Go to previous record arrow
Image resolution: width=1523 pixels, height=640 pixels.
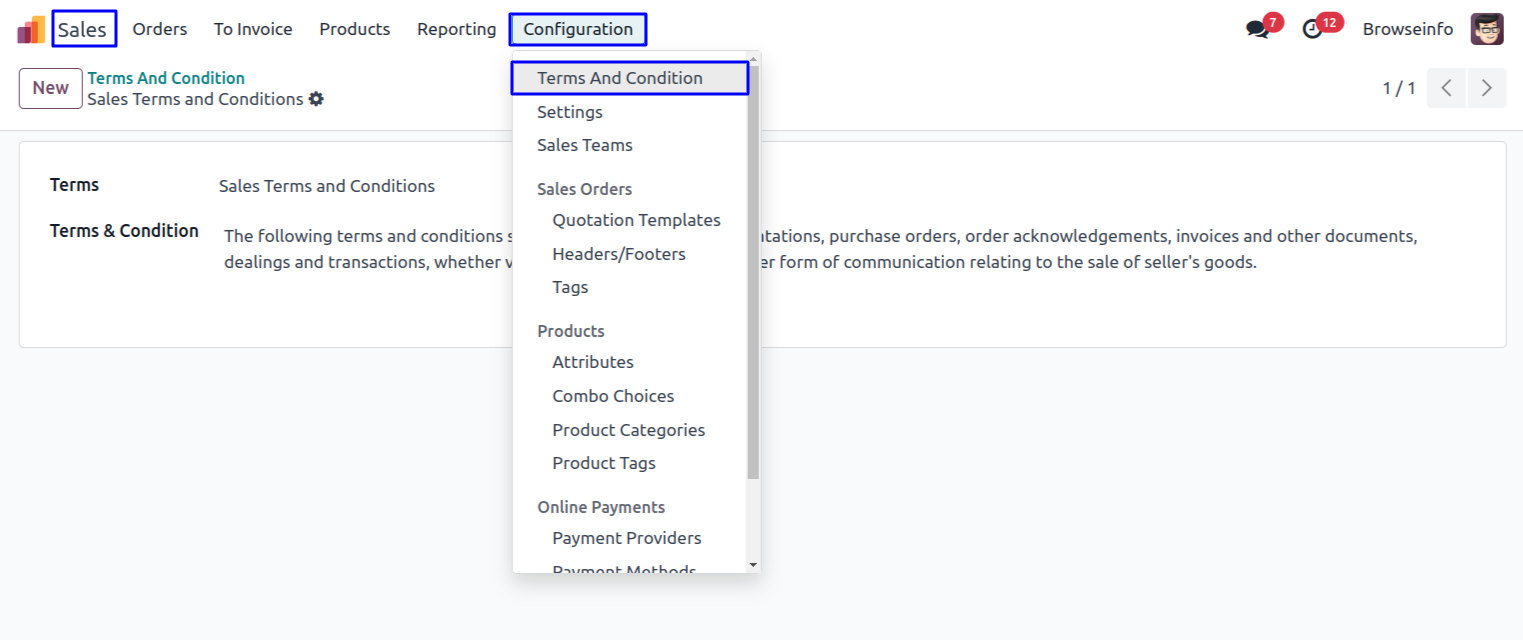click(x=1446, y=88)
